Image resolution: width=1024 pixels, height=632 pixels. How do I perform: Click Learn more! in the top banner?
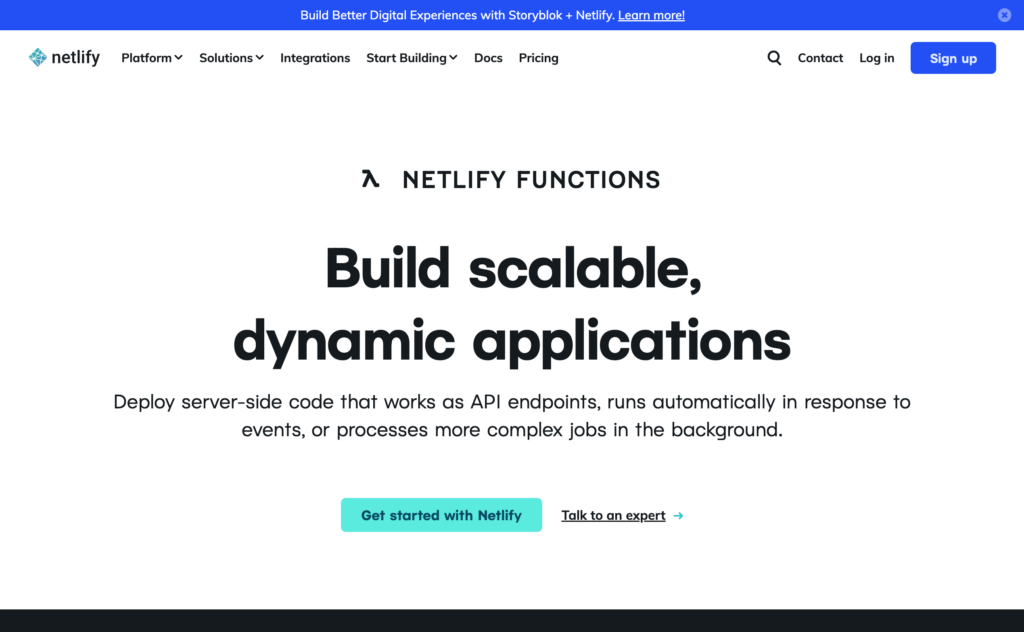[x=651, y=15]
